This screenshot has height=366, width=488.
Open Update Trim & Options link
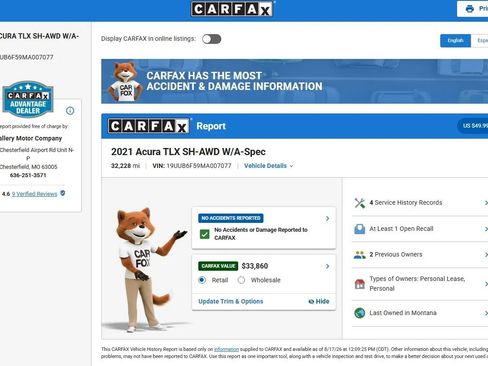pyautogui.click(x=231, y=301)
